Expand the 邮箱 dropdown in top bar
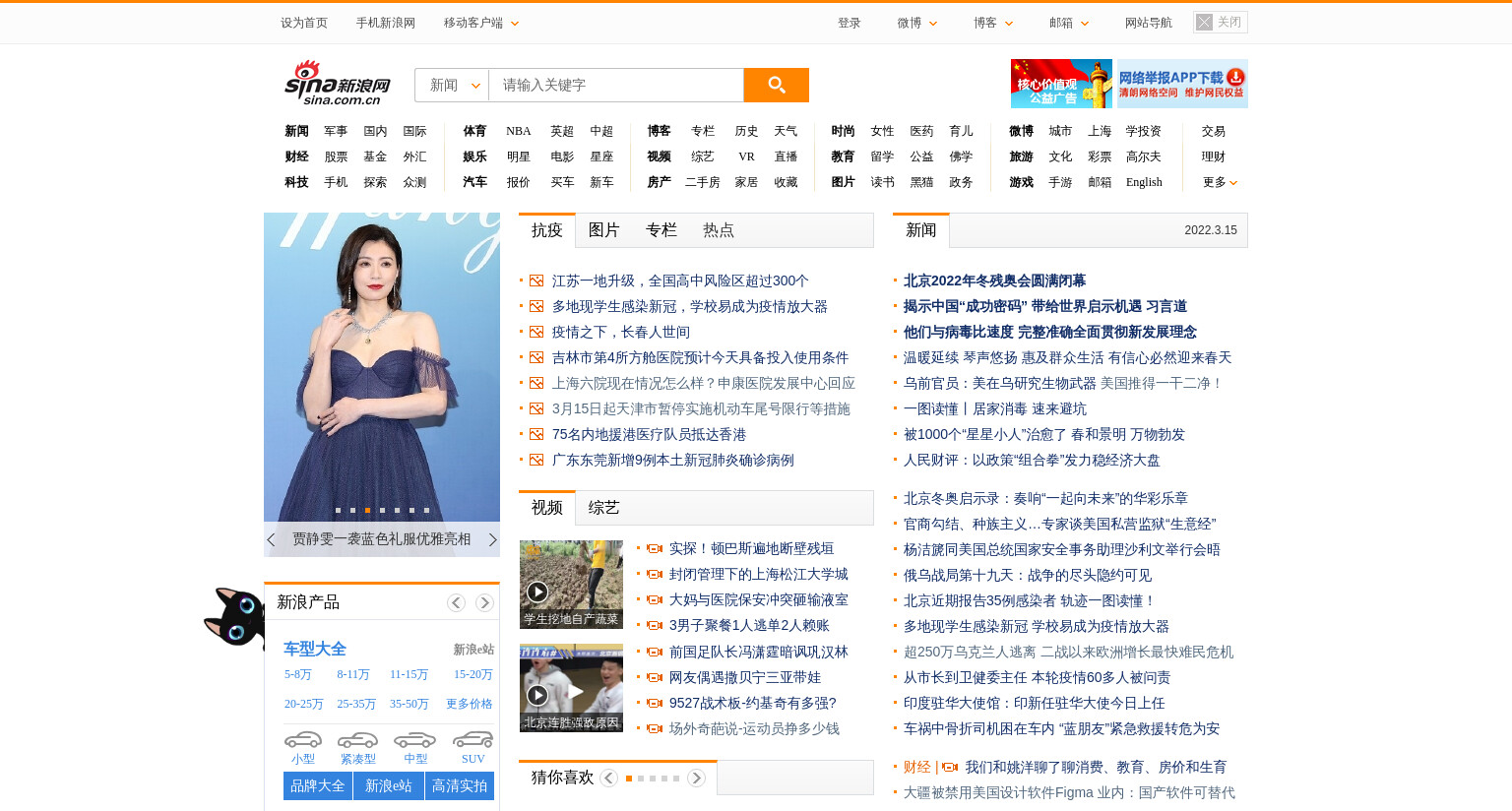 1069,23
